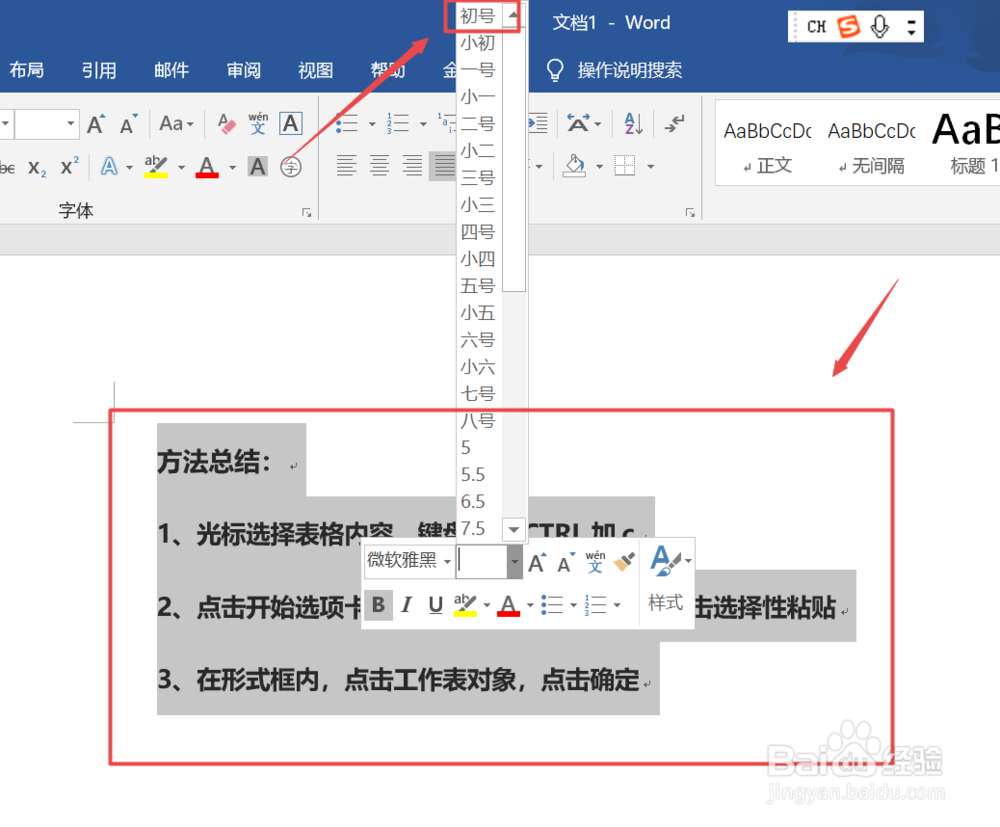Click the mini toolbar Increase Font Size icon
1000x827 pixels.
coord(537,562)
